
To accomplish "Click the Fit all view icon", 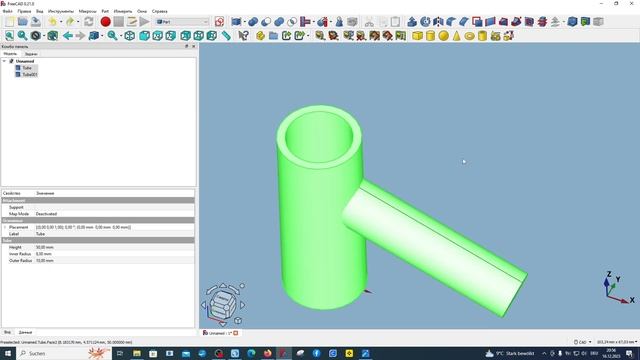I will [9, 36].
